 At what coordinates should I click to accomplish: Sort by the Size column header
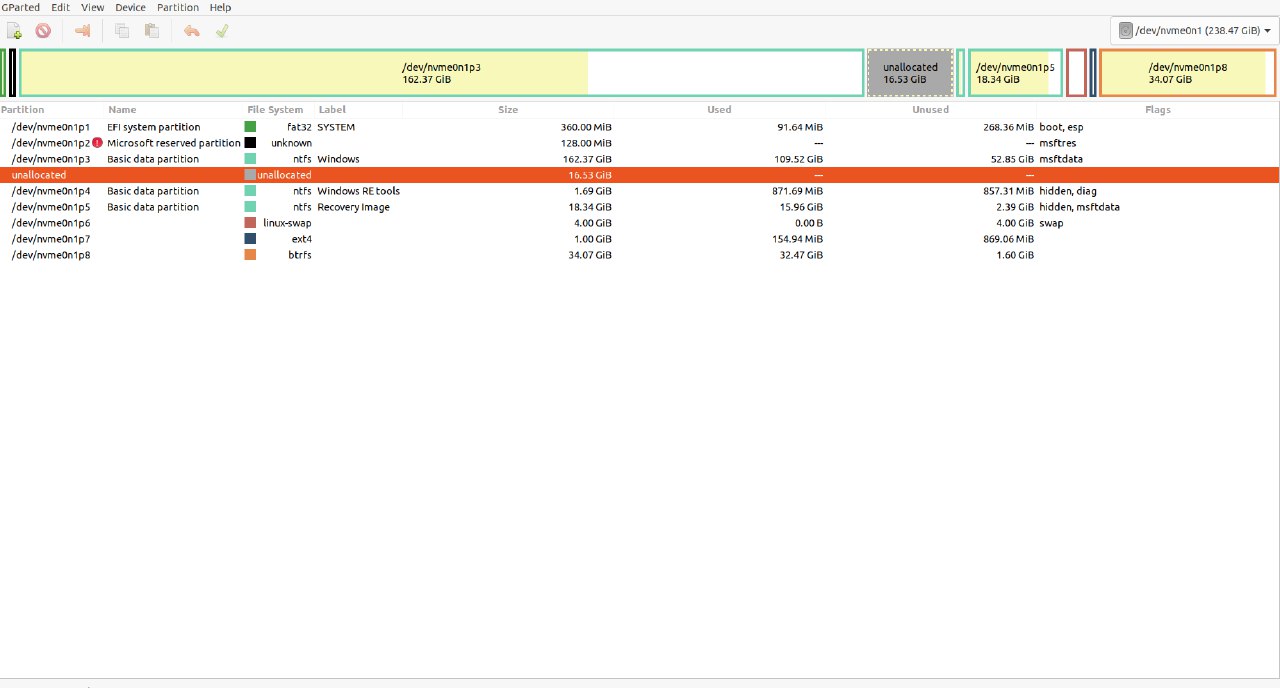(508, 110)
